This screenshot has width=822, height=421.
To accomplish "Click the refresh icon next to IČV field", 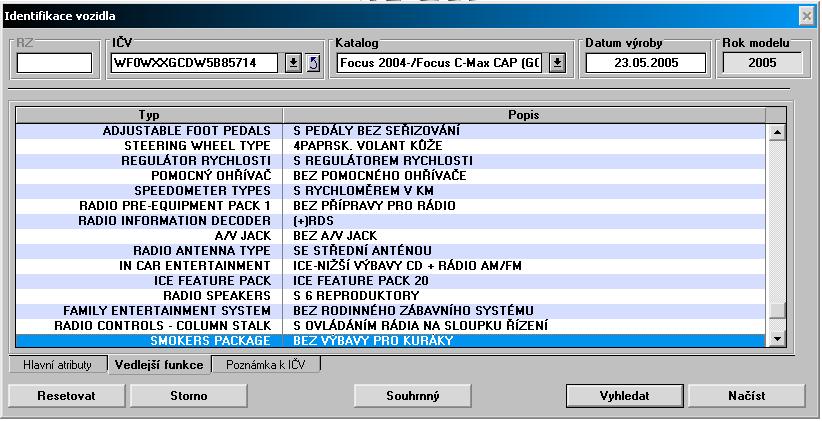I will point(311,64).
